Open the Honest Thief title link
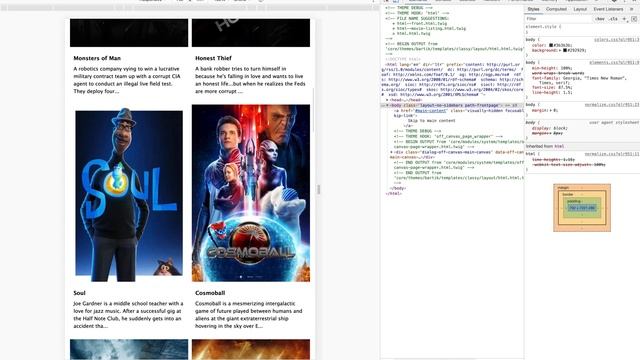 213,58
